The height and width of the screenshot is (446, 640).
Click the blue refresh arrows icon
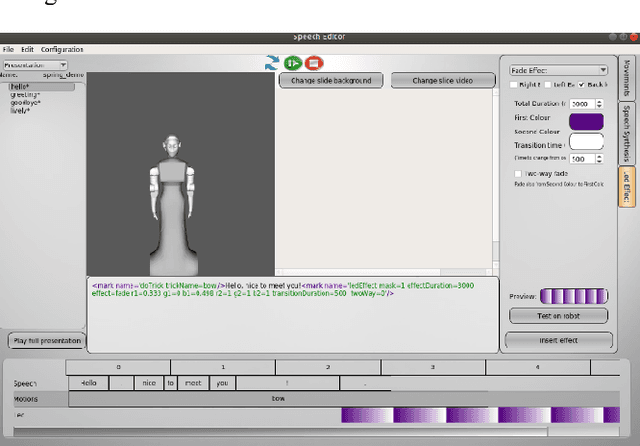point(271,62)
